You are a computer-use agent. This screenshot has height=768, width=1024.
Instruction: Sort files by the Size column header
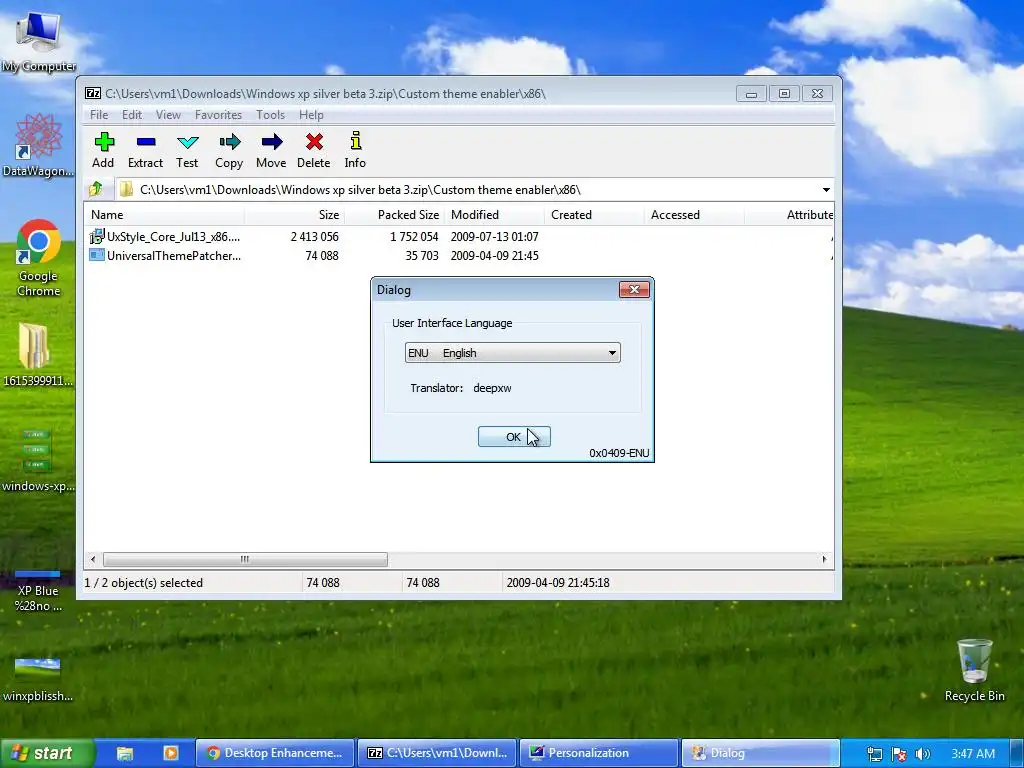295,215
